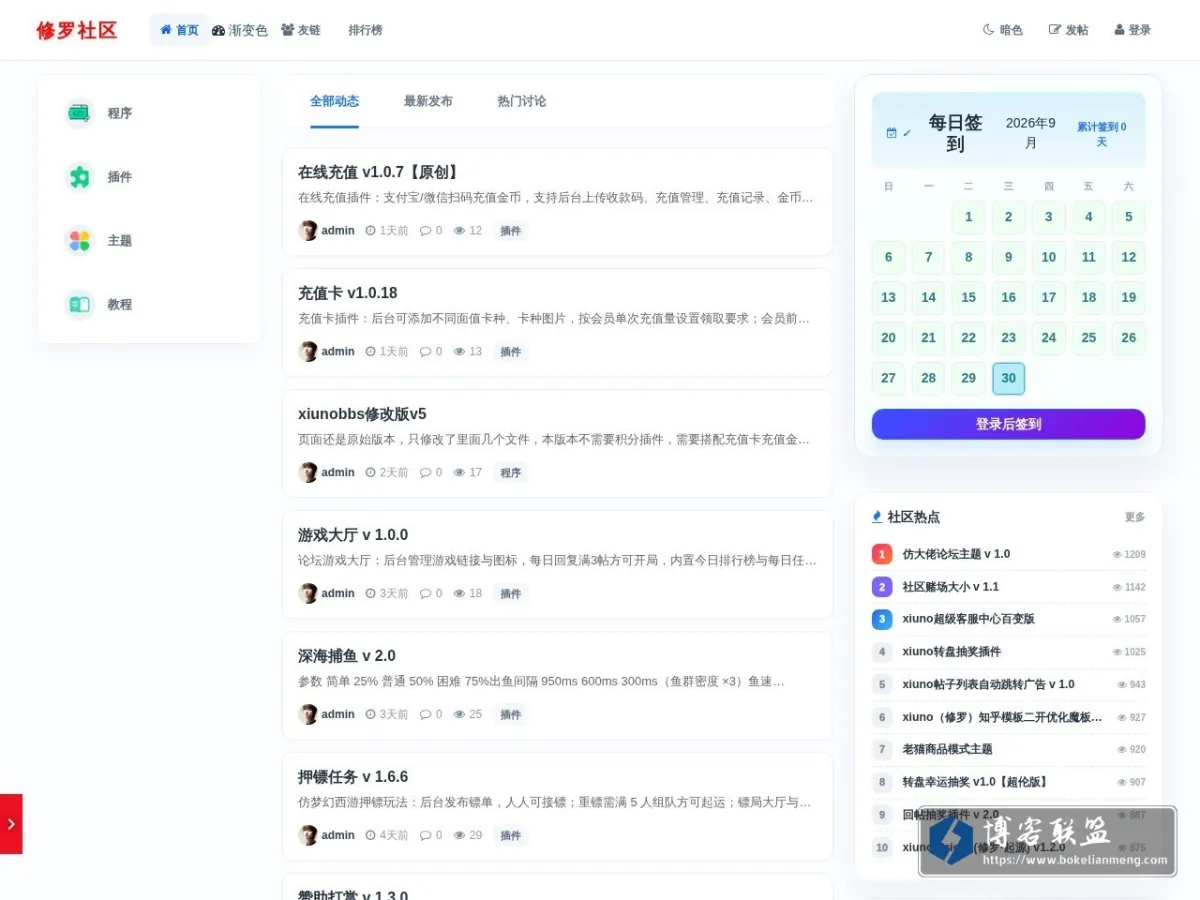
Task: Click the 插件 tag on 深海捕鱼 post
Action: coord(511,715)
